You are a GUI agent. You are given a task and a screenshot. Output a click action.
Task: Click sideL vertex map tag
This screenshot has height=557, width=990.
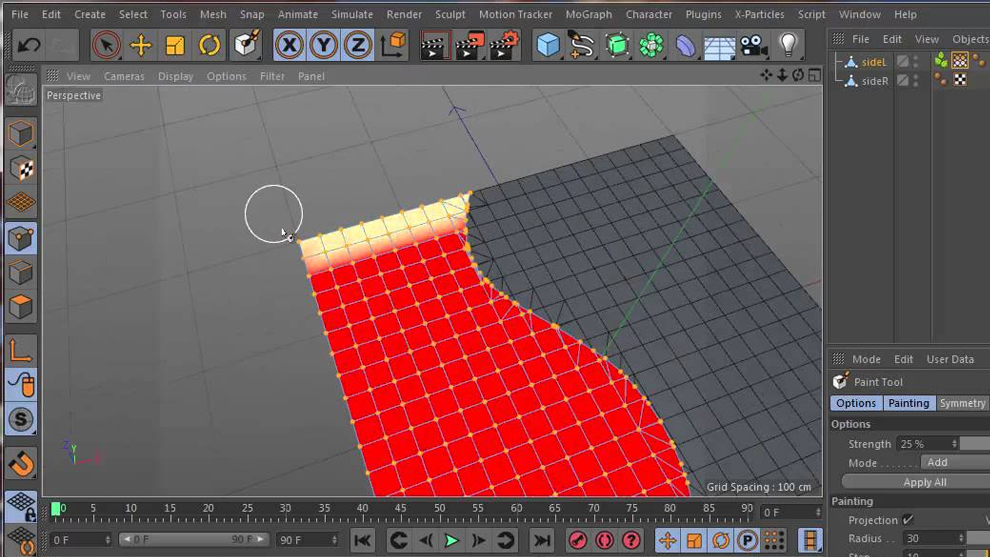point(960,61)
